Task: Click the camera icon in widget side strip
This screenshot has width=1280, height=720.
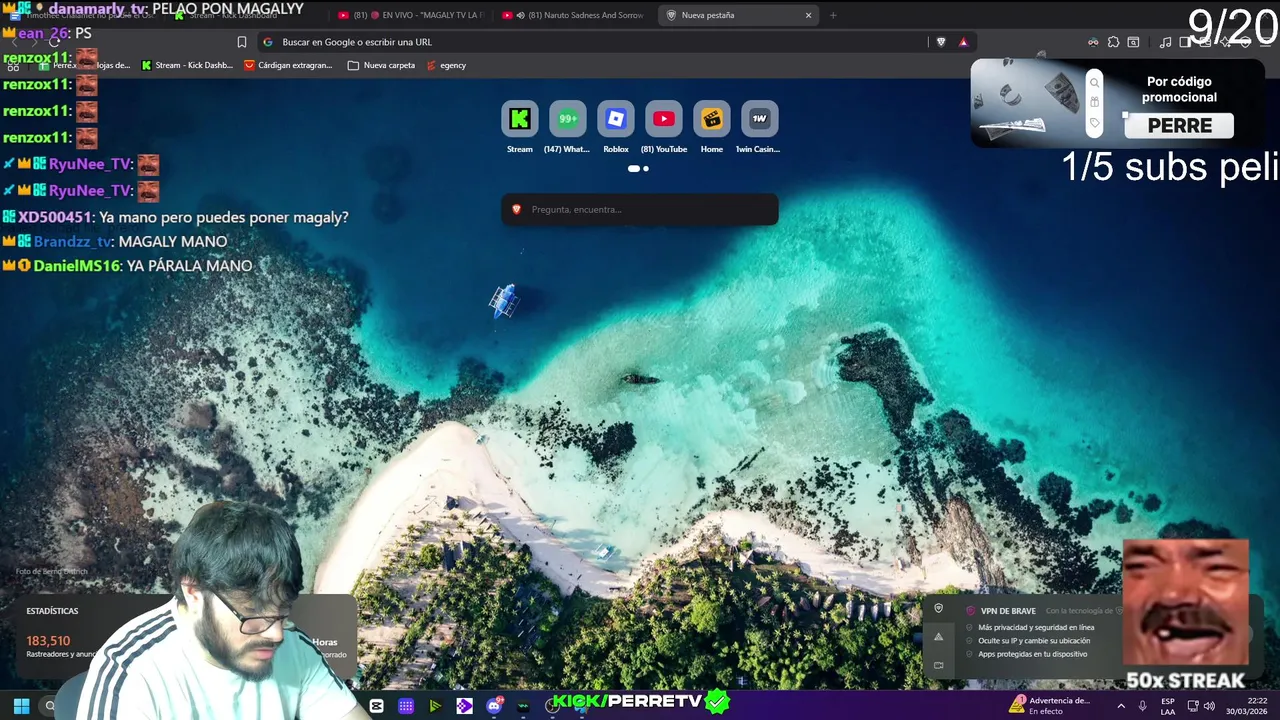Action: pos(938,665)
